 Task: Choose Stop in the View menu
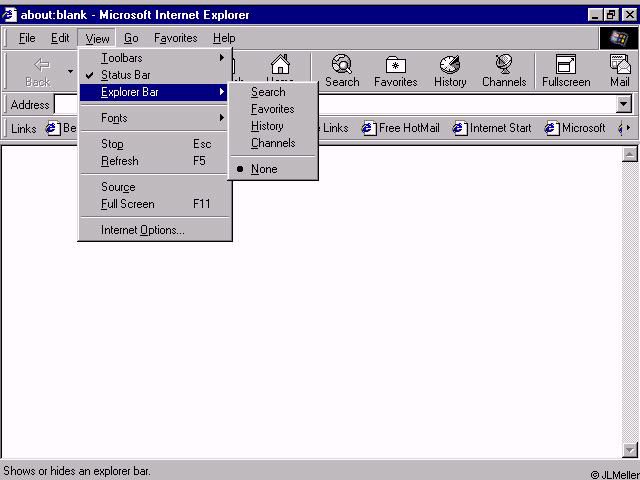(x=153, y=144)
